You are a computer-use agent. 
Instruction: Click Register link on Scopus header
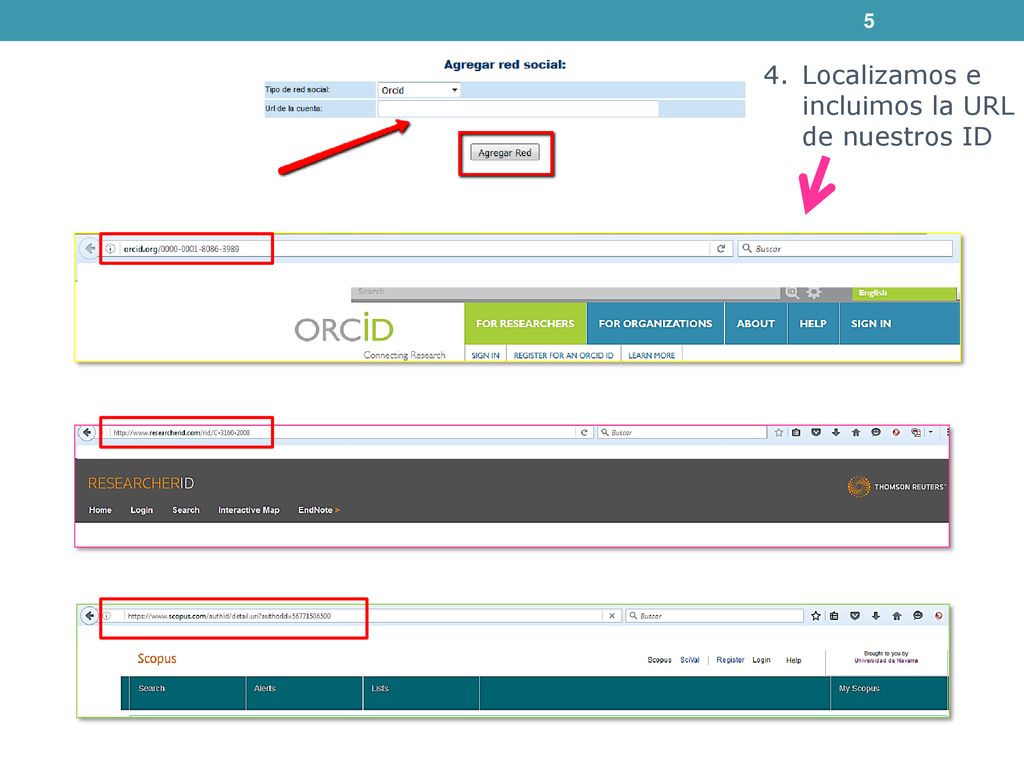coord(730,660)
